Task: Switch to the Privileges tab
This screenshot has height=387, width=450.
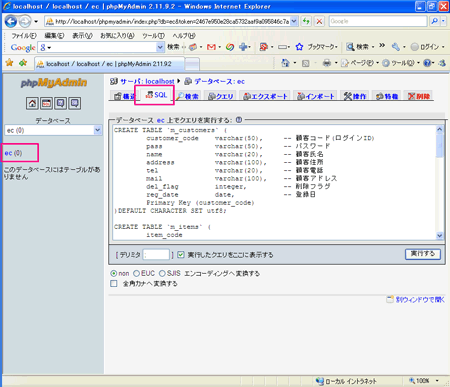Action: [387, 96]
